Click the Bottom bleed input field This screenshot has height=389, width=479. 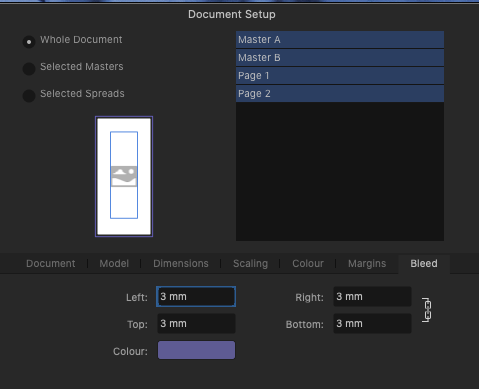(x=372, y=324)
